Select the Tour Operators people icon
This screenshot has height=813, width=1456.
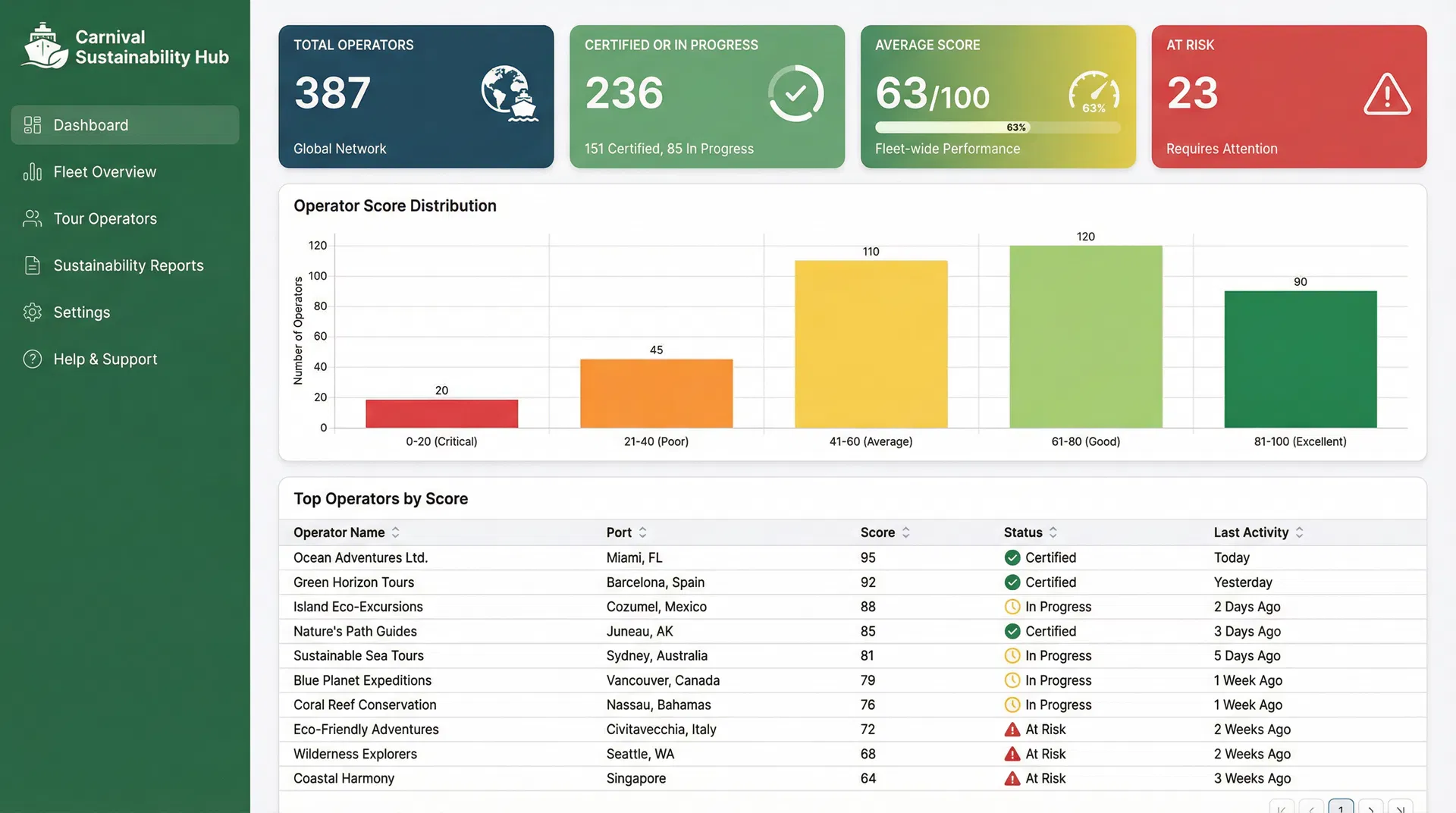[32, 218]
